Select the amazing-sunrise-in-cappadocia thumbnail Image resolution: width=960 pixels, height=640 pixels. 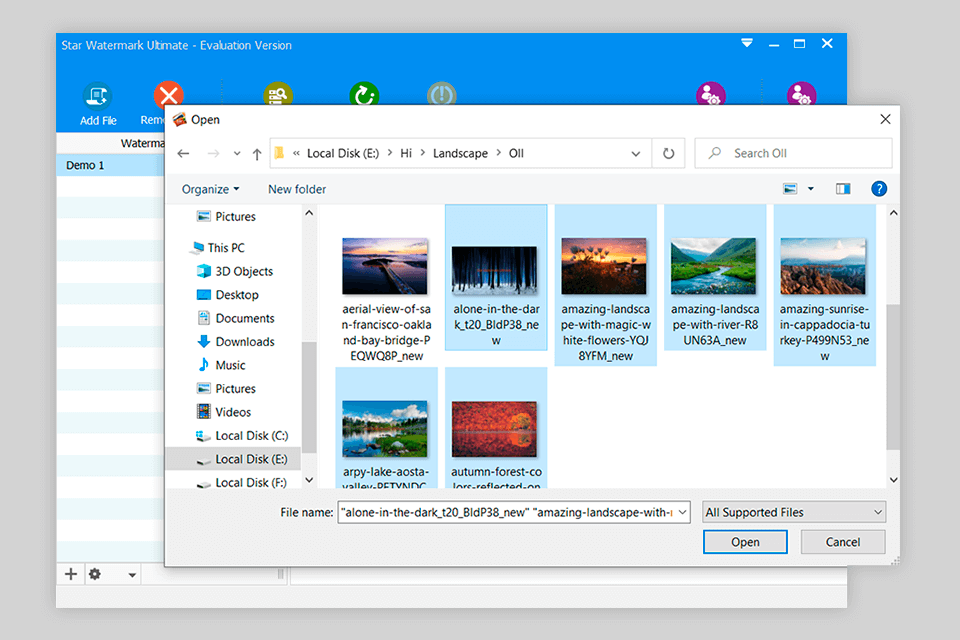823,267
